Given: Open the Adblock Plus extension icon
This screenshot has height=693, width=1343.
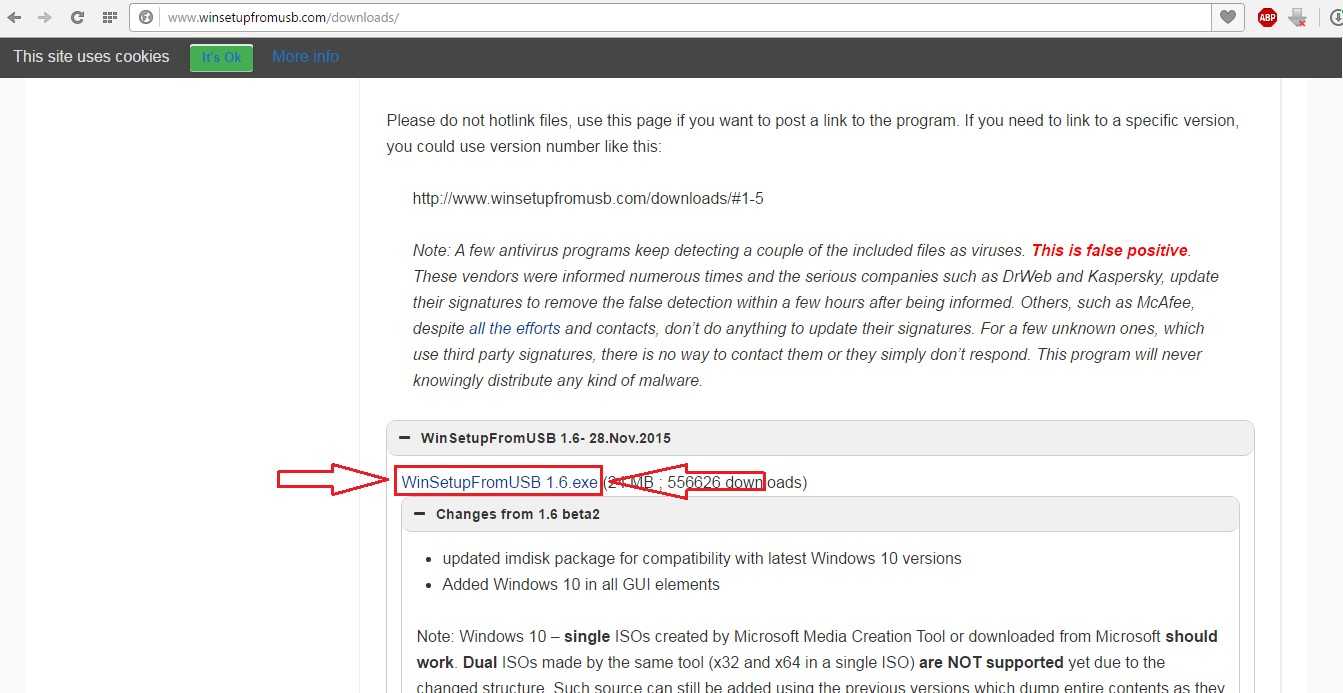Looking at the screenshot, I should 1267,17.
